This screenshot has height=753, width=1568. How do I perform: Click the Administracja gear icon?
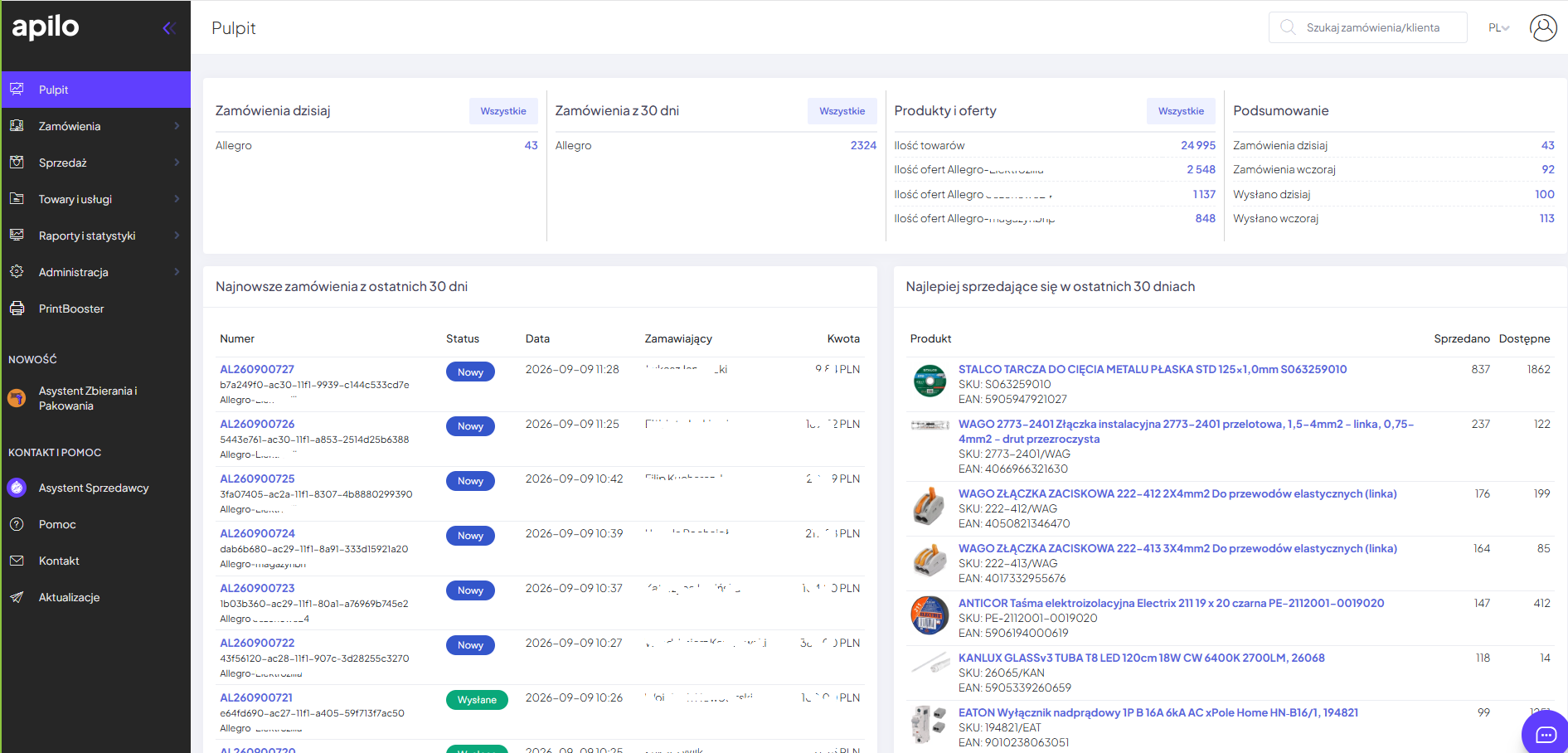coord(17,272)
